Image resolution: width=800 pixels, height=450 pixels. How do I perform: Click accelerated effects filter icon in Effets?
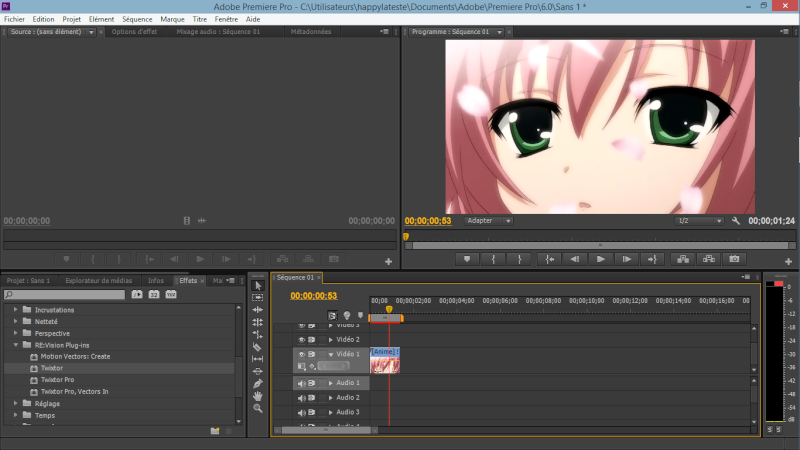[137, 294]
